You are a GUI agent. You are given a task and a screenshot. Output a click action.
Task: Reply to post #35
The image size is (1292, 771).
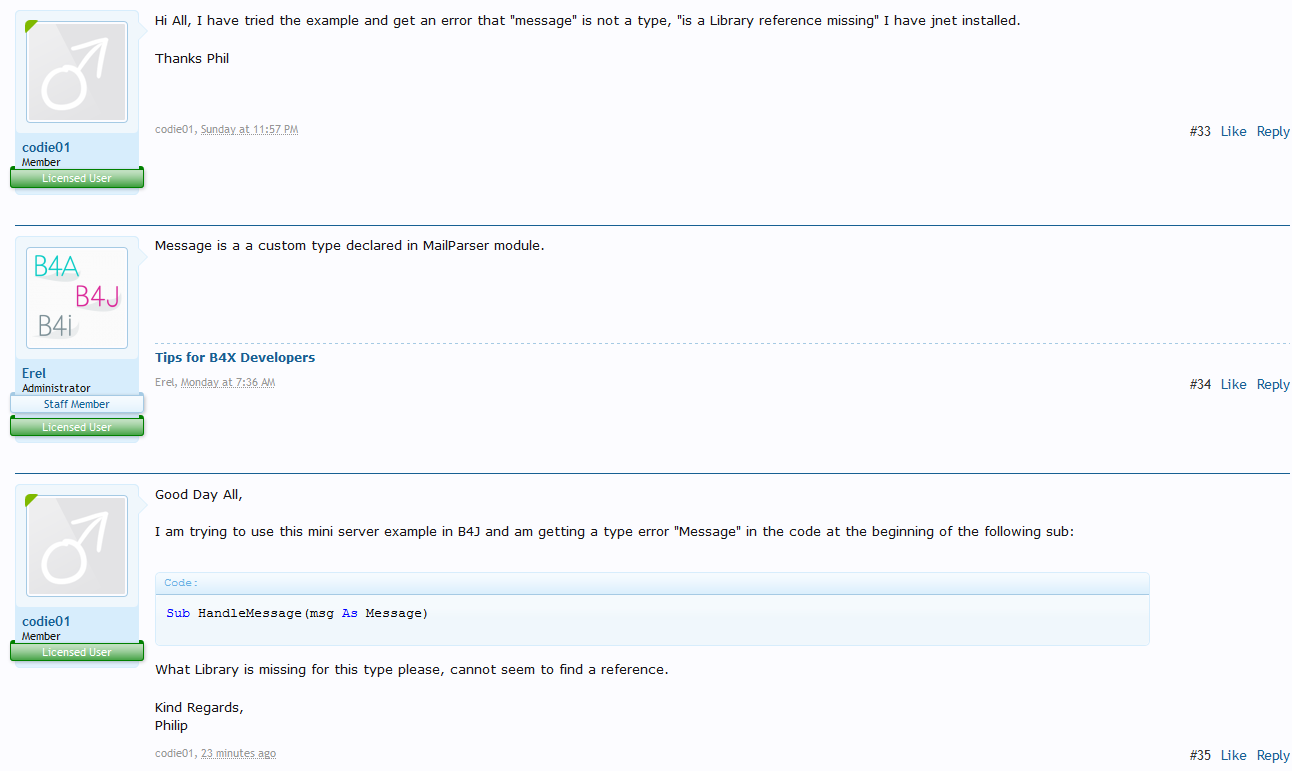coord(1272,755)
